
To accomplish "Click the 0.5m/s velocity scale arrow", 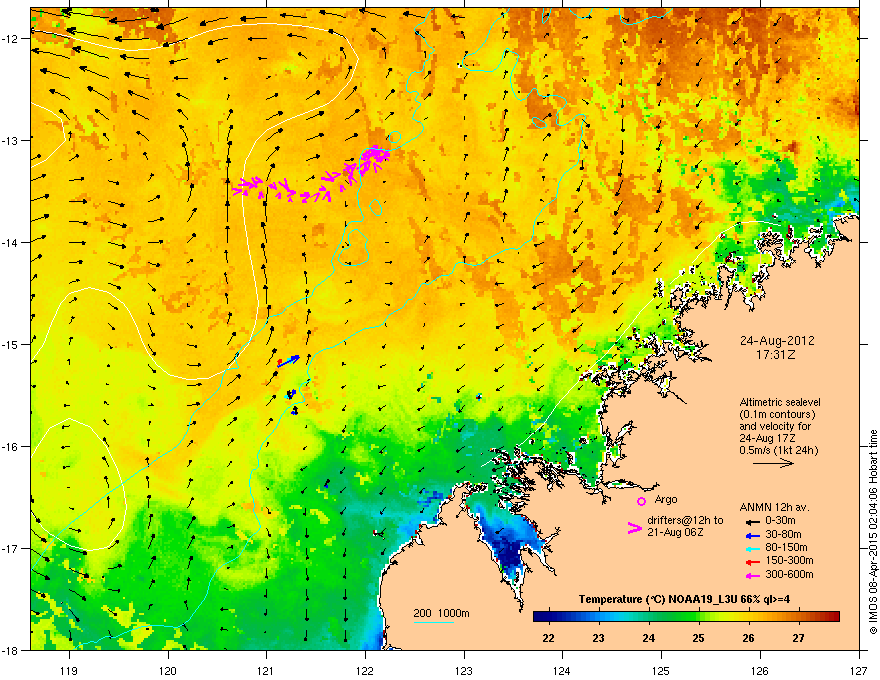I will click(x=773, y=463).
